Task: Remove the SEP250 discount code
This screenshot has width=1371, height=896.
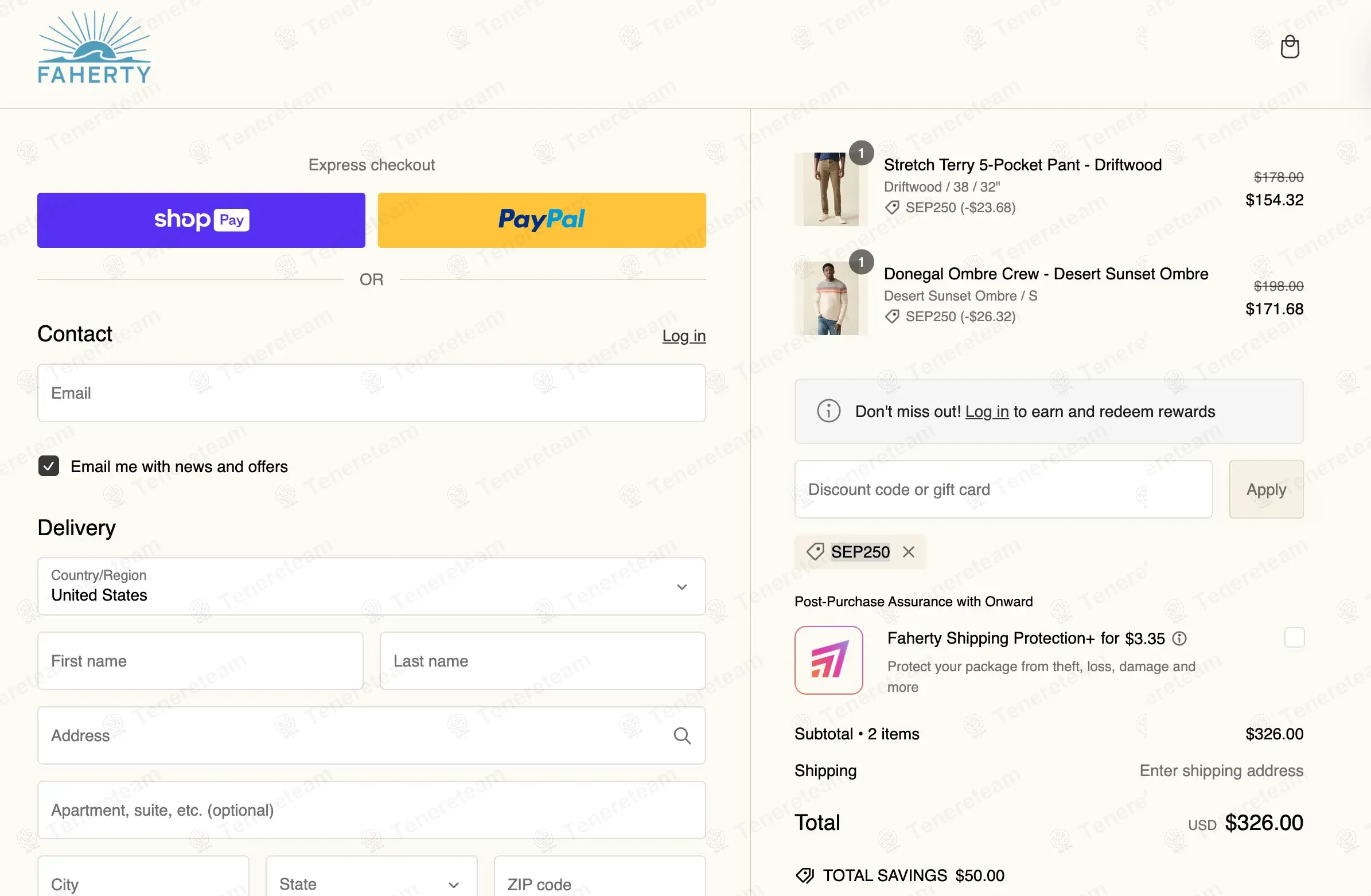Action: tap(909, 552)
